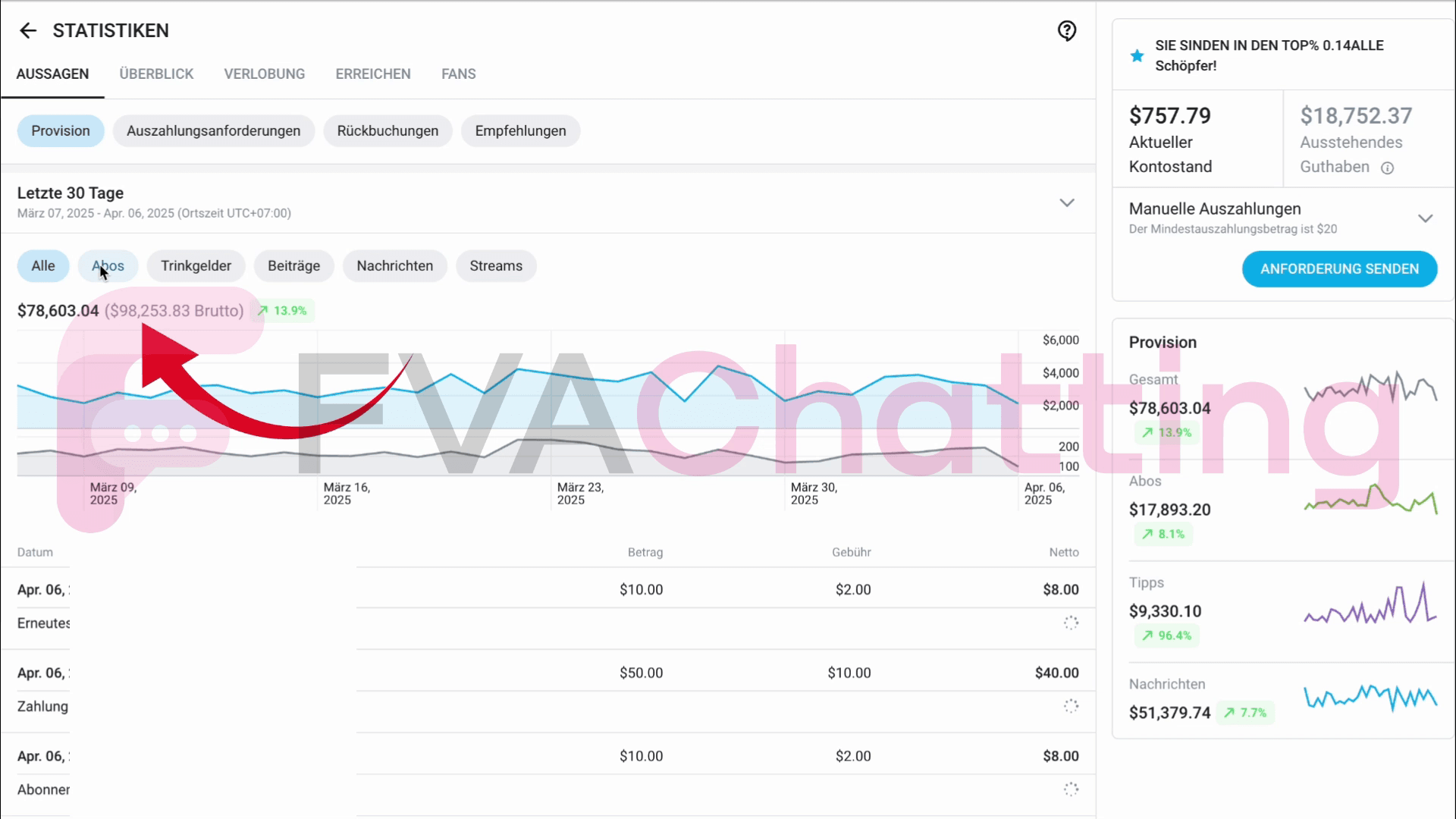Screen dimensions: 1456x819
Task: Open the Auszahlungsanforderungen section
Action: pos(213,131)
